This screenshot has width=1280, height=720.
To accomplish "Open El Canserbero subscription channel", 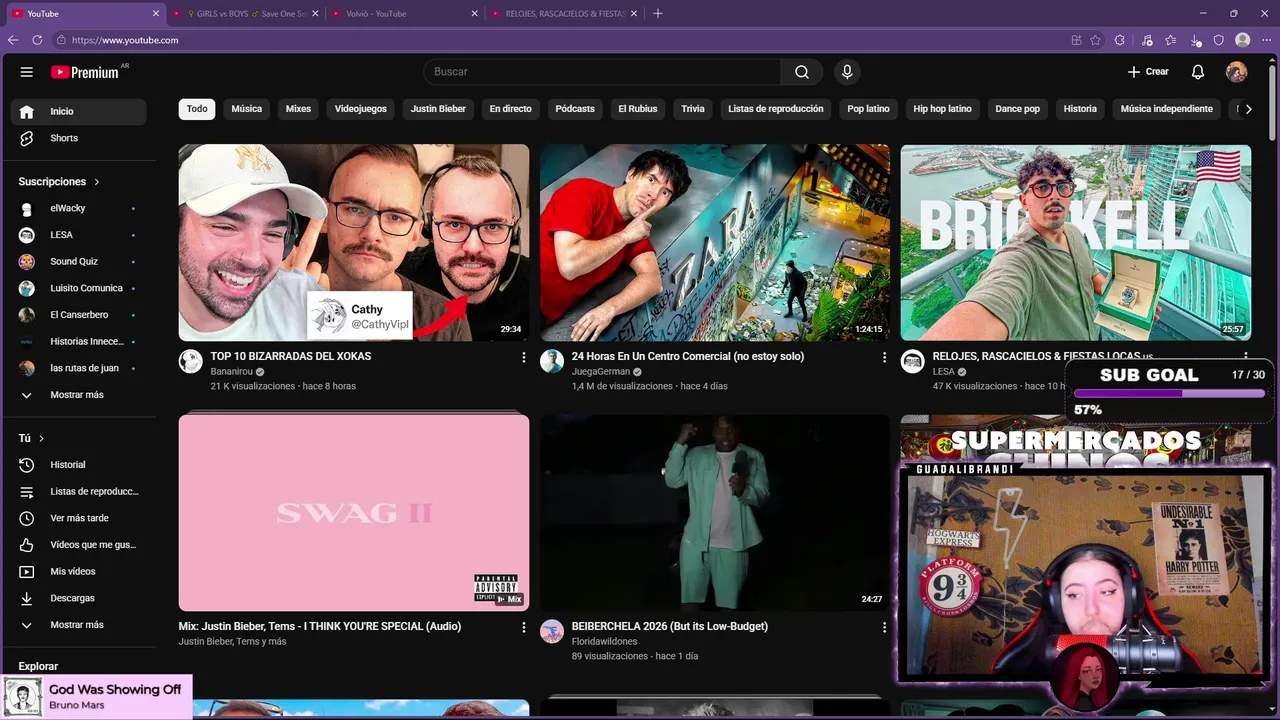I will pos(78,315).
